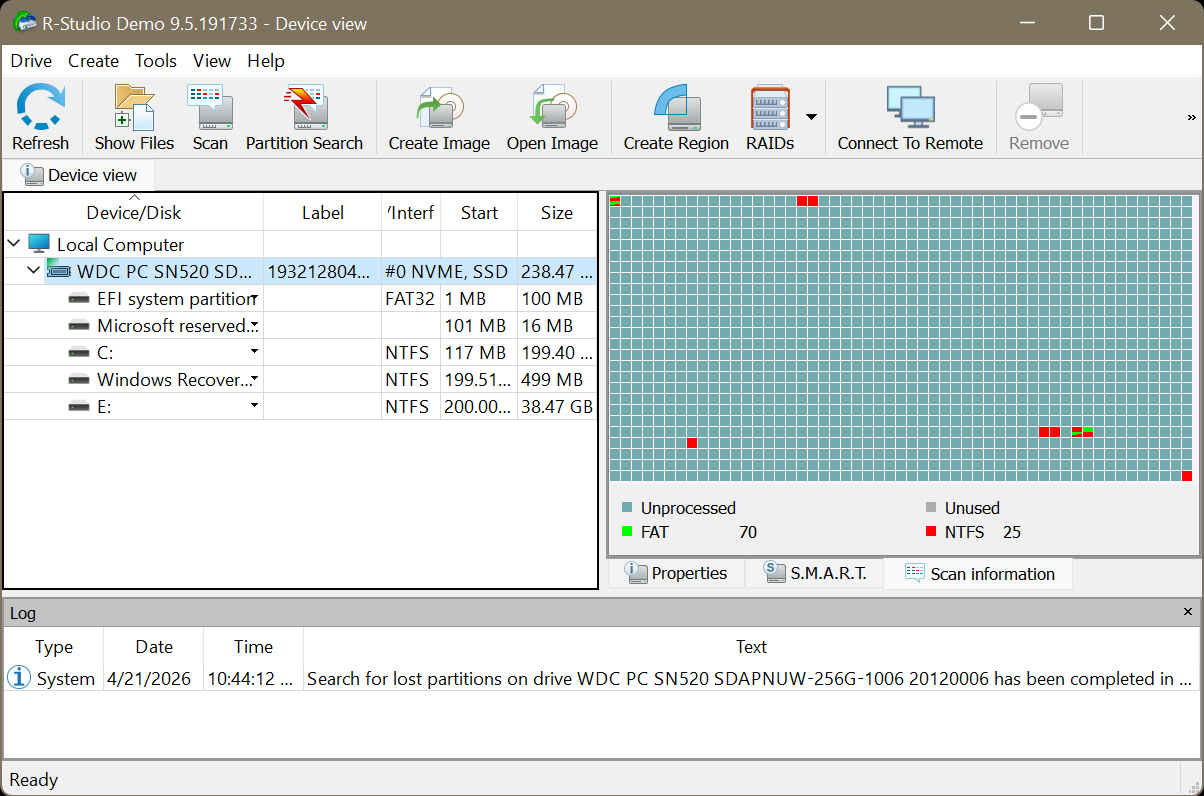Click the green FAT legend swatch
The image size is (1204, 796).
(x=627, y=532)
